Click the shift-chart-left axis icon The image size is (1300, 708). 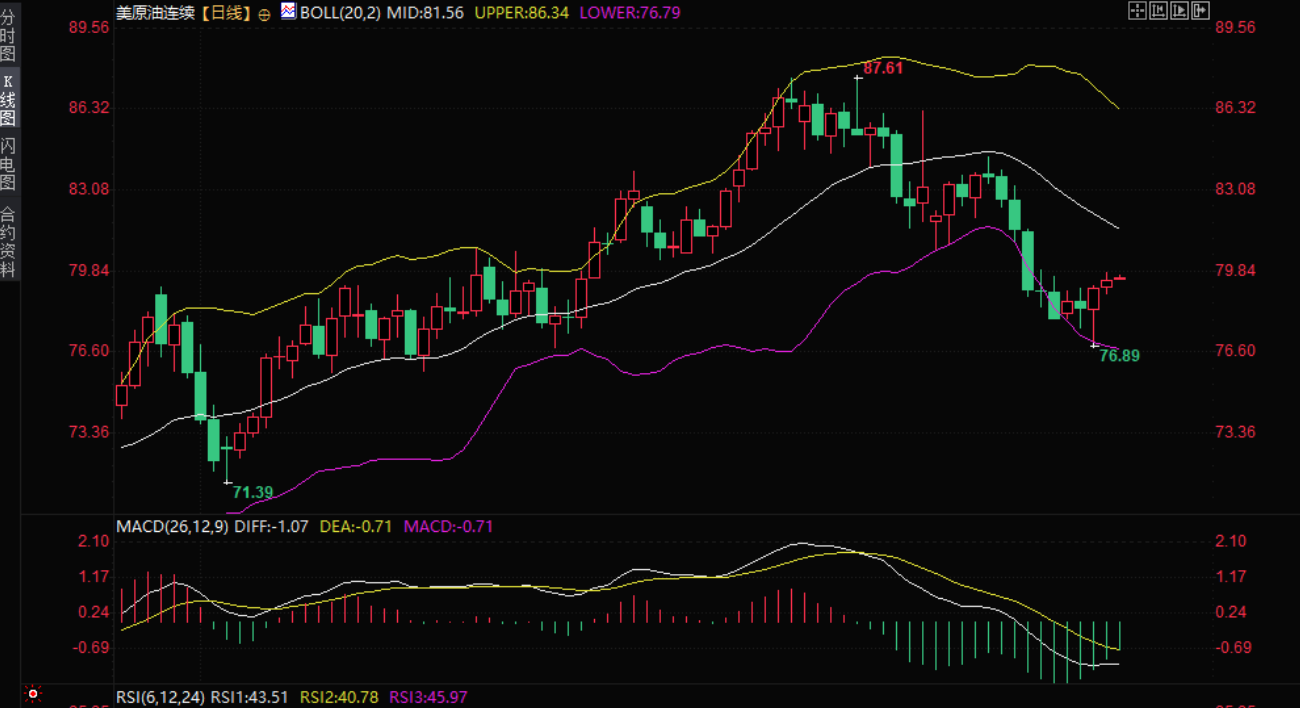[x=1158, y=10]
